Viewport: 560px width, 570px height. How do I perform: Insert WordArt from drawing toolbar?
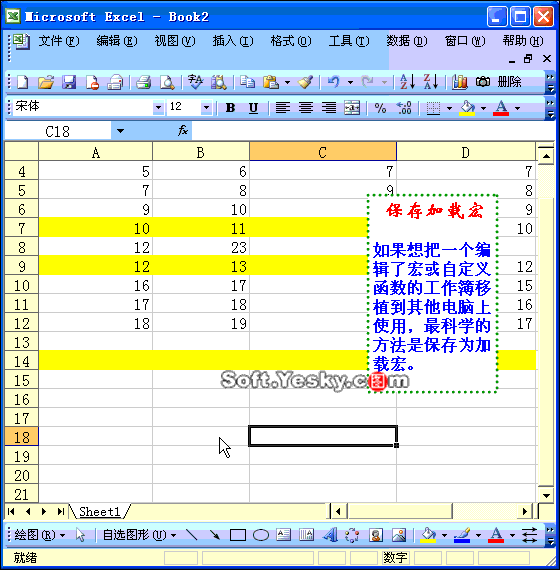(x=330, y=535)
